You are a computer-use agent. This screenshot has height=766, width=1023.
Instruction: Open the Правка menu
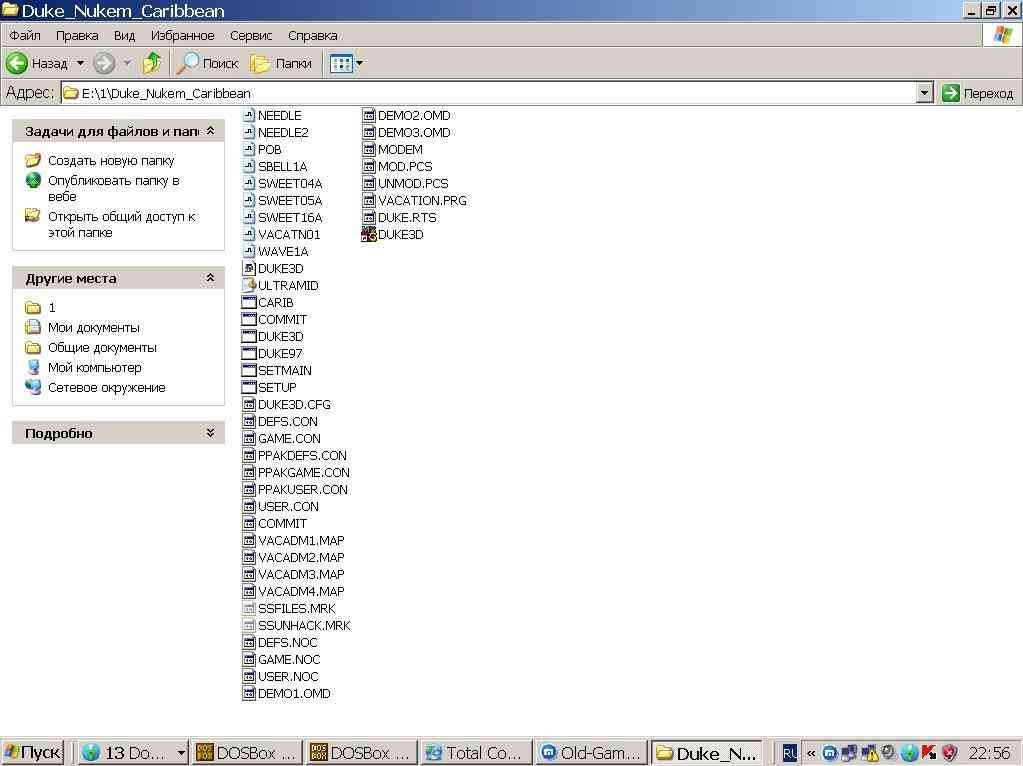[x=77, y=35]
